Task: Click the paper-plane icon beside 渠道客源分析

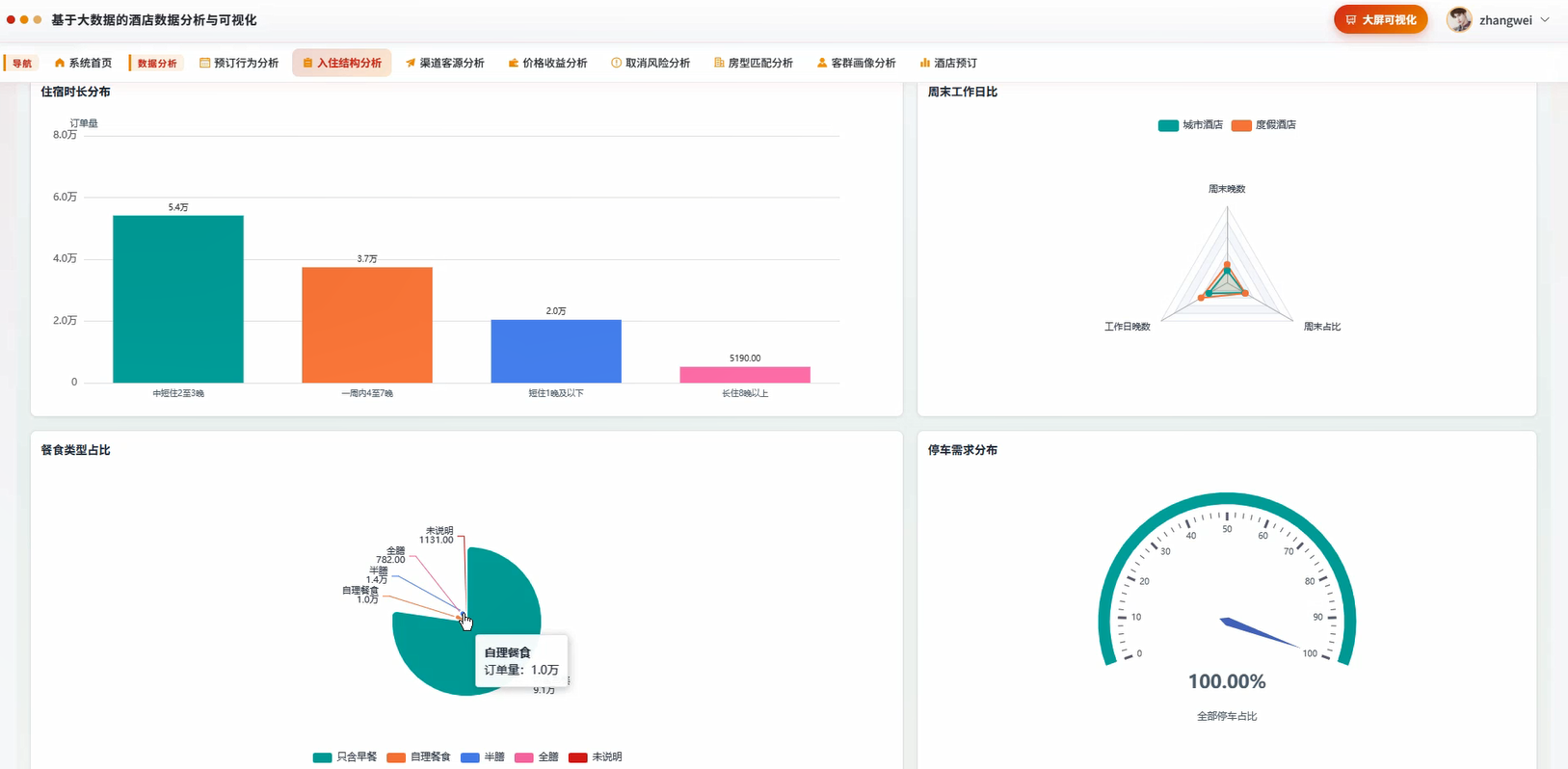Action: coord(411,63)
